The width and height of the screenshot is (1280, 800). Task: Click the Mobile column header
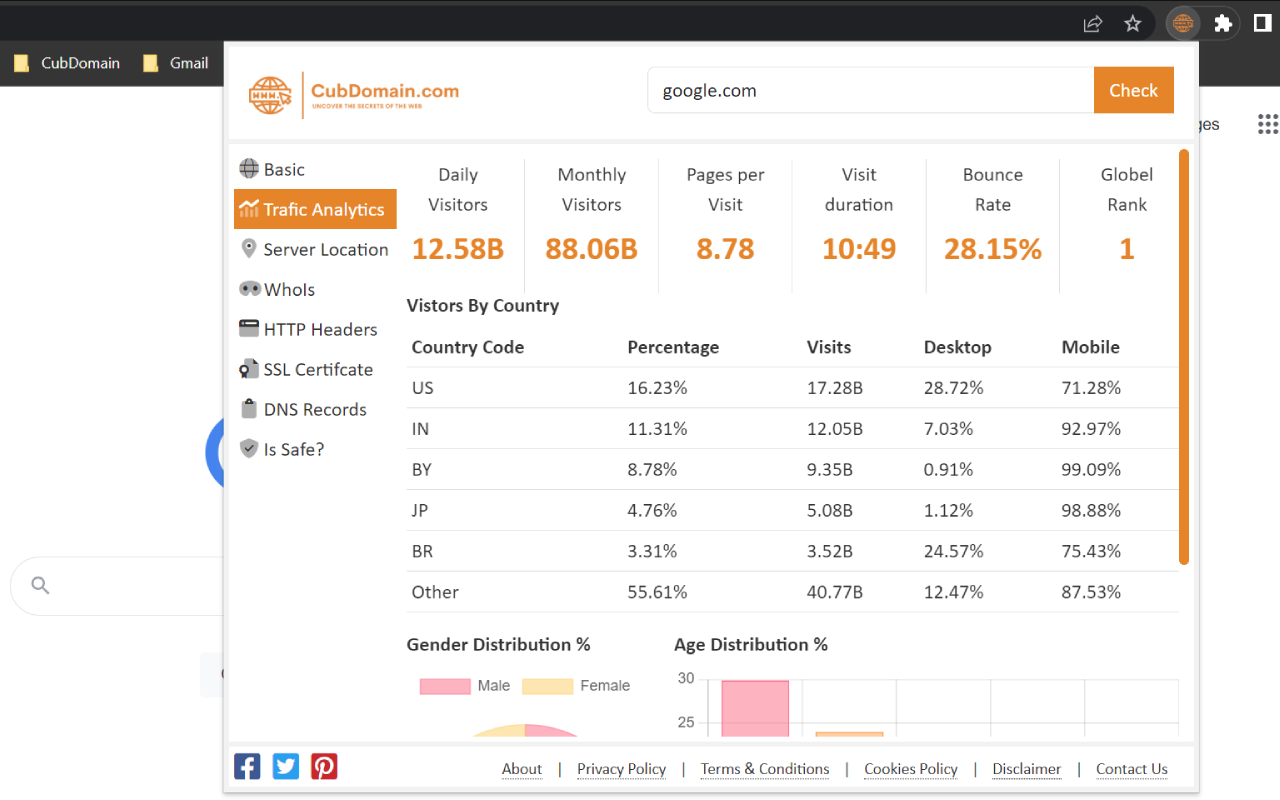tap(1091, 348)
